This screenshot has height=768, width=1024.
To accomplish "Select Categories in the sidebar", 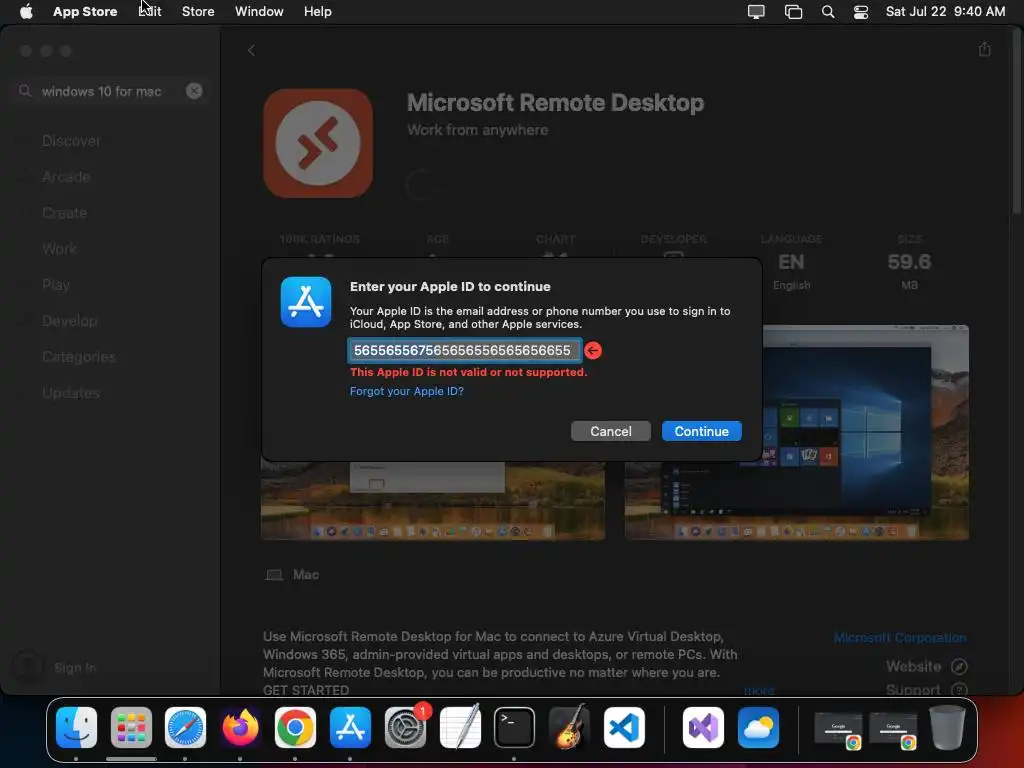I will (x=78, y=357).
